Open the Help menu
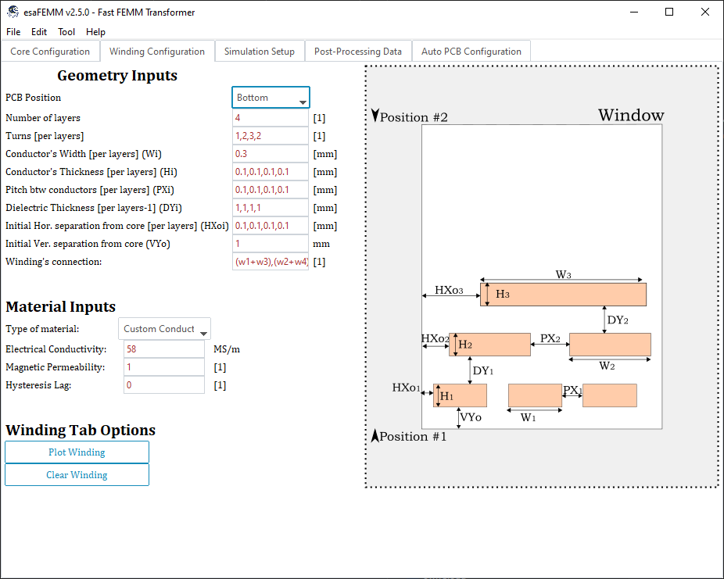Image resolution: width=724 pixels, height=579 pixels. [96, 32]
